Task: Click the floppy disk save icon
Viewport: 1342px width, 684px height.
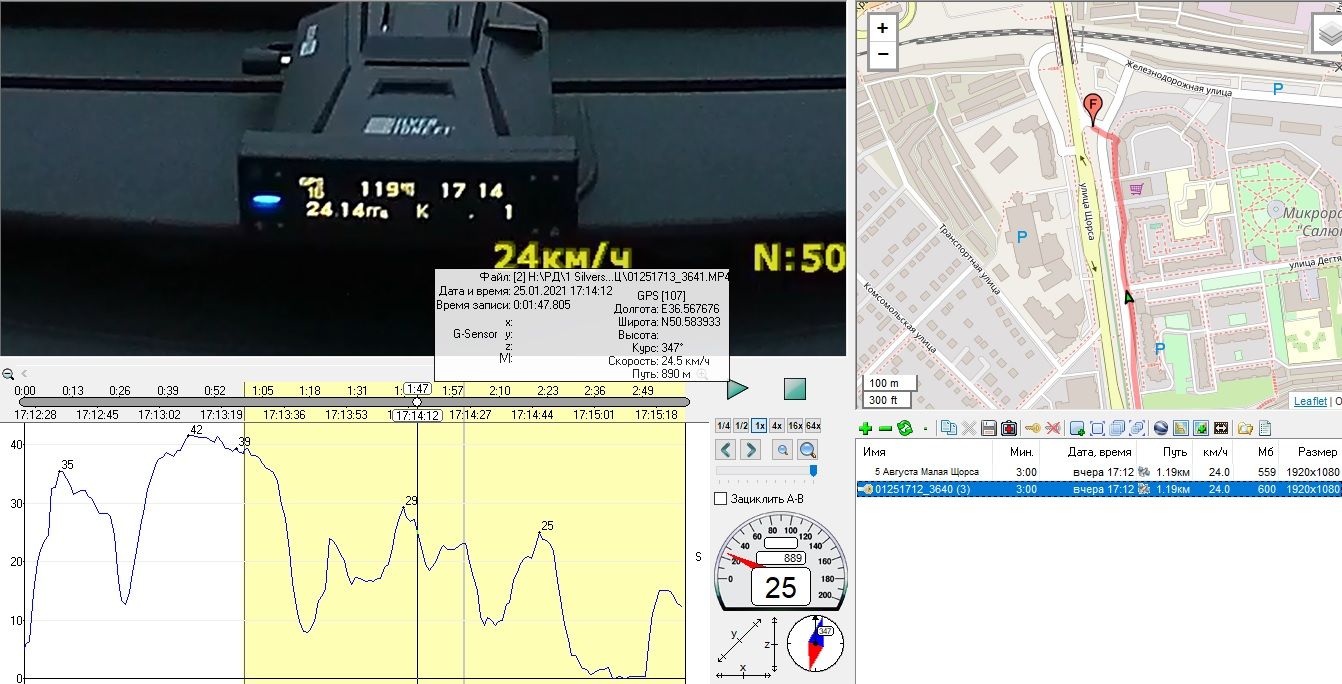Action: tap(989, 428)
